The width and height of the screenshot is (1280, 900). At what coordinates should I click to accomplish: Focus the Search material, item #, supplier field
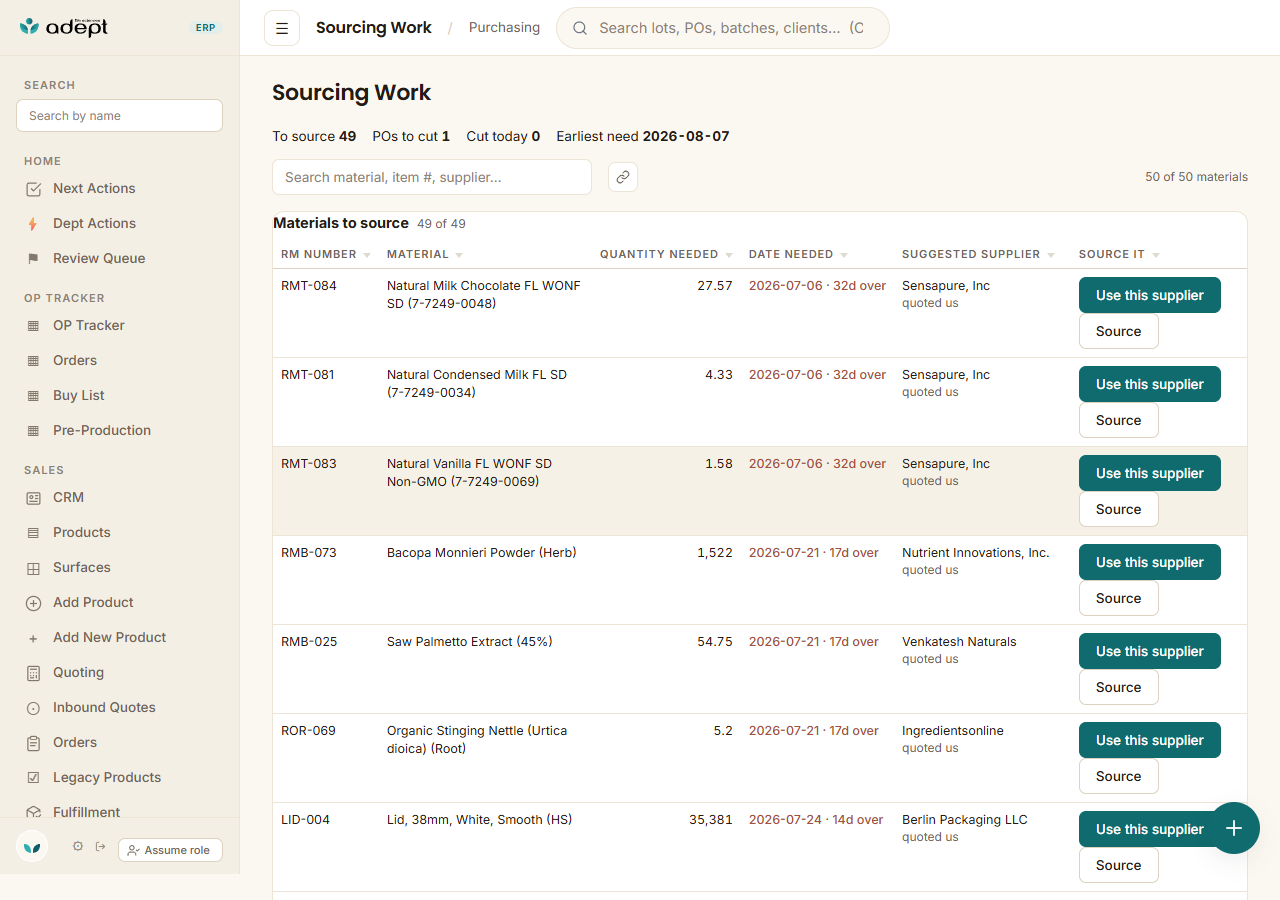tap(432, 177)
